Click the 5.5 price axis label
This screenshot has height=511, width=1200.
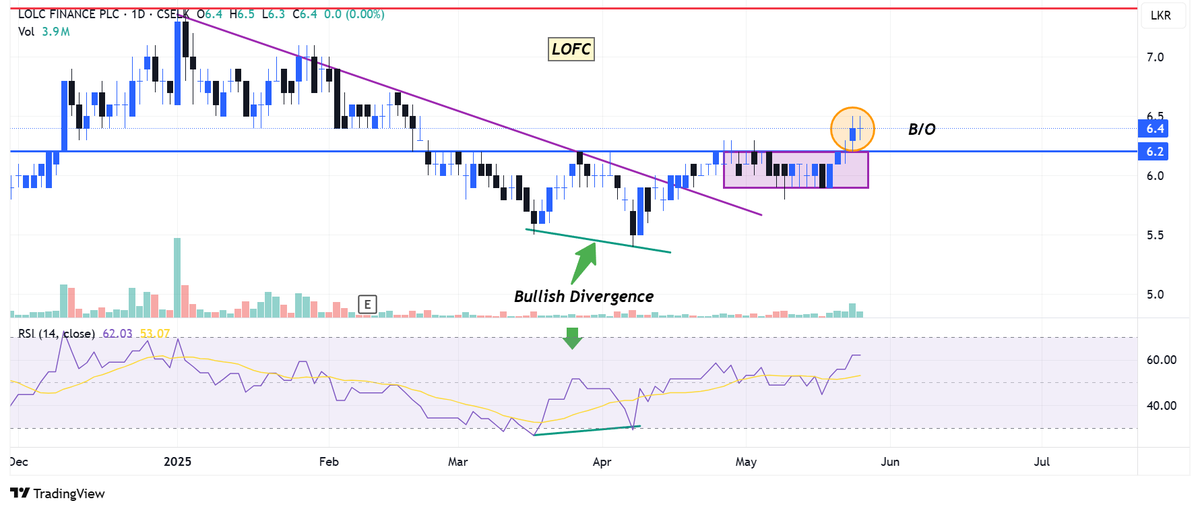1155,235
